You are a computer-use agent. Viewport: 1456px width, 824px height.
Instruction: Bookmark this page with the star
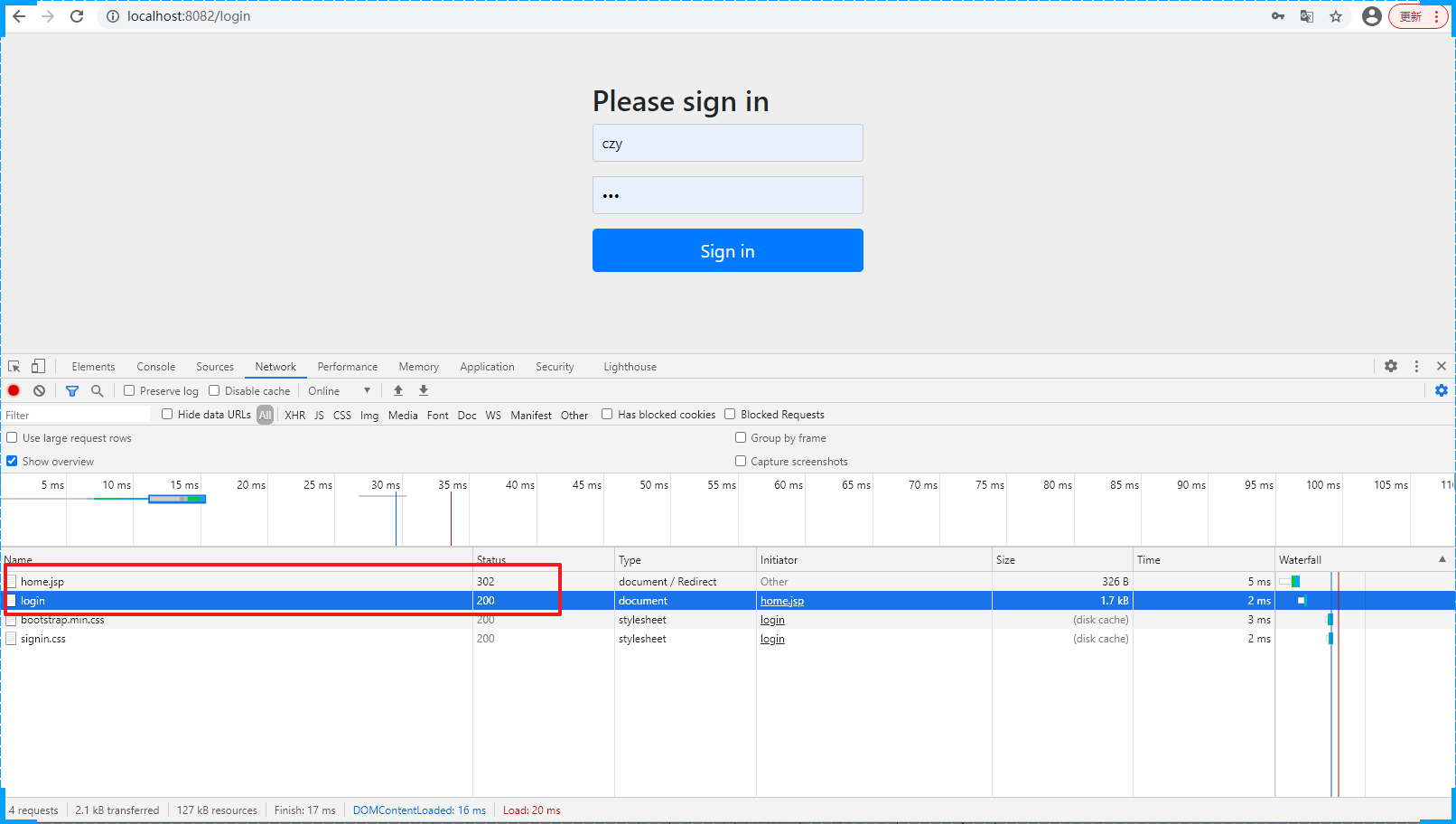tap(1336, 16)
